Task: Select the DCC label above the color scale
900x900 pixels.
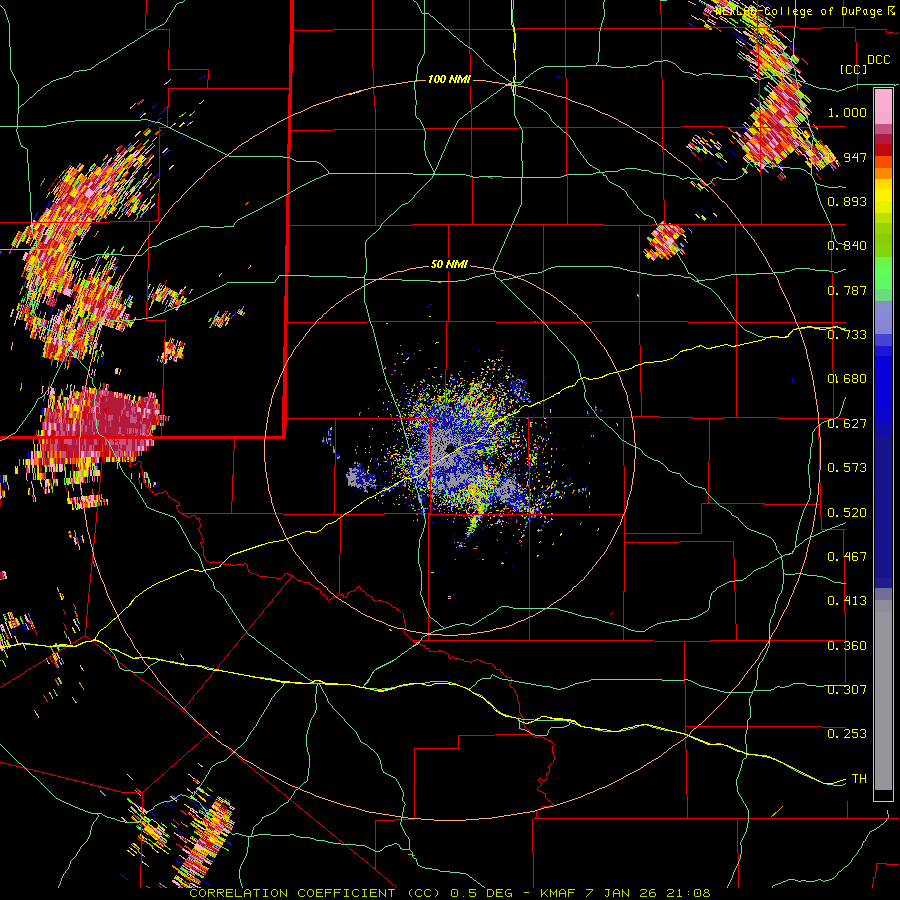Action: (x=878, y=60)
